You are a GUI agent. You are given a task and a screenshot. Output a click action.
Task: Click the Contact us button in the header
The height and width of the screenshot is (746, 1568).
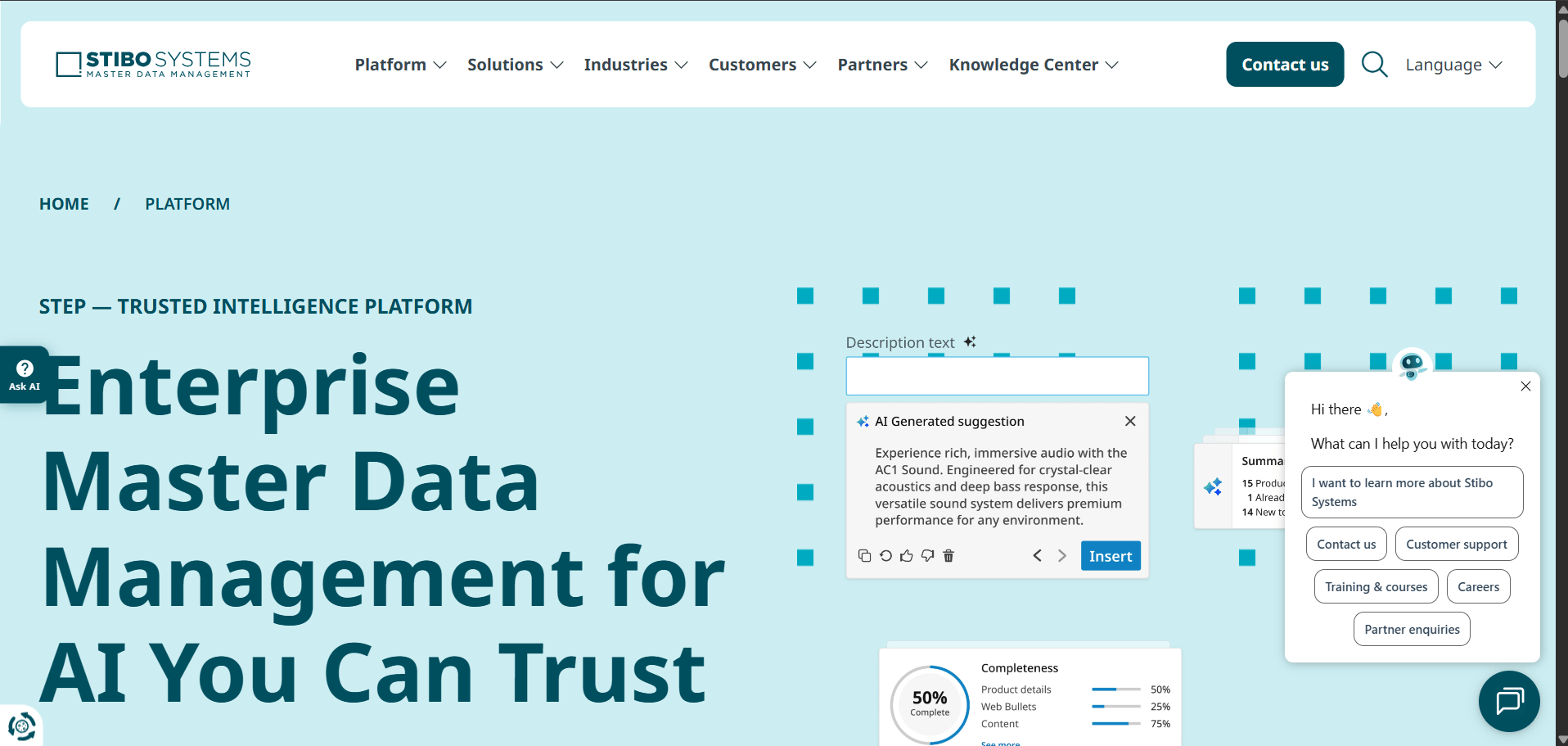(1285, 64)
